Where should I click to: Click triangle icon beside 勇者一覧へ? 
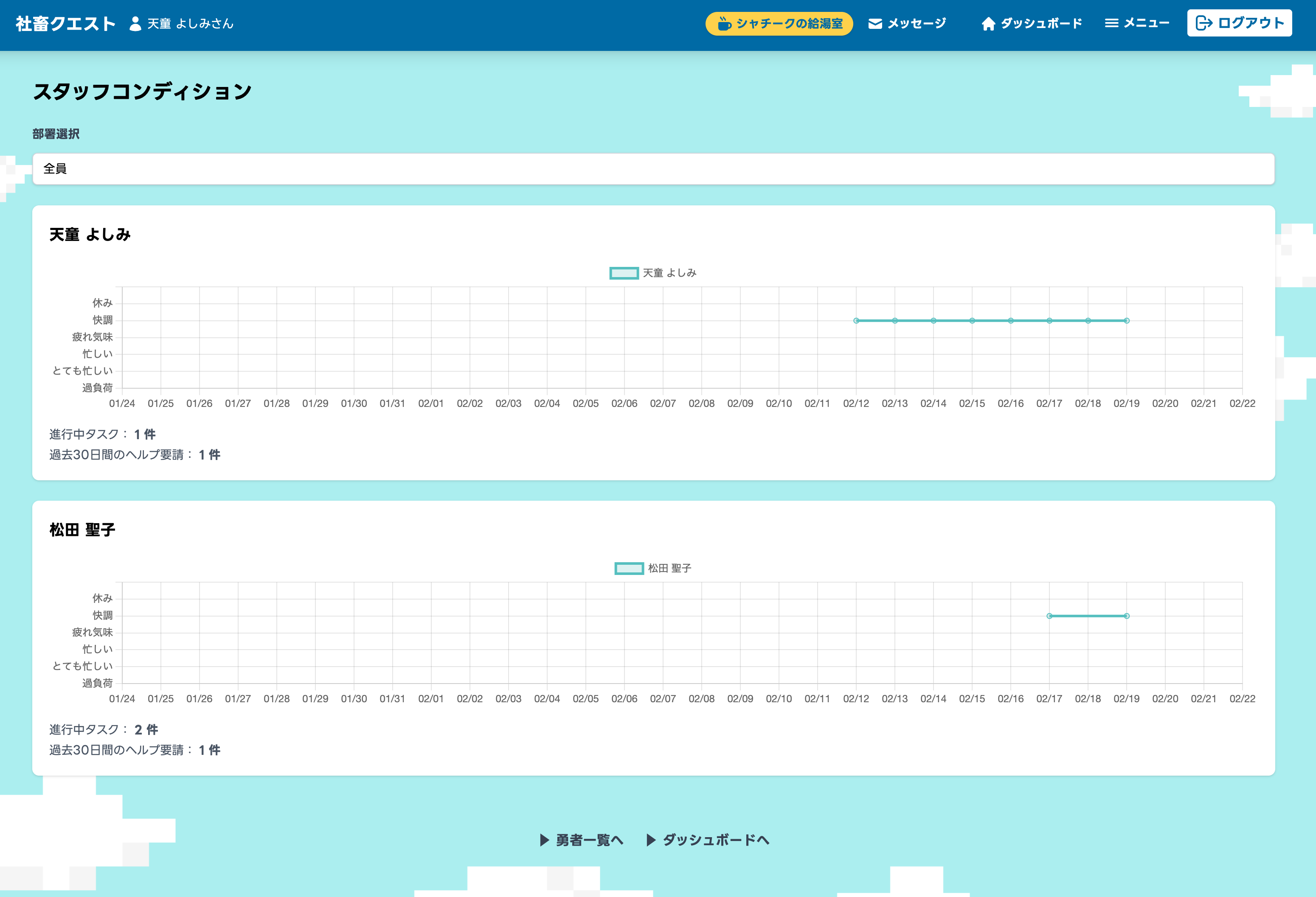tap(544, 840)
